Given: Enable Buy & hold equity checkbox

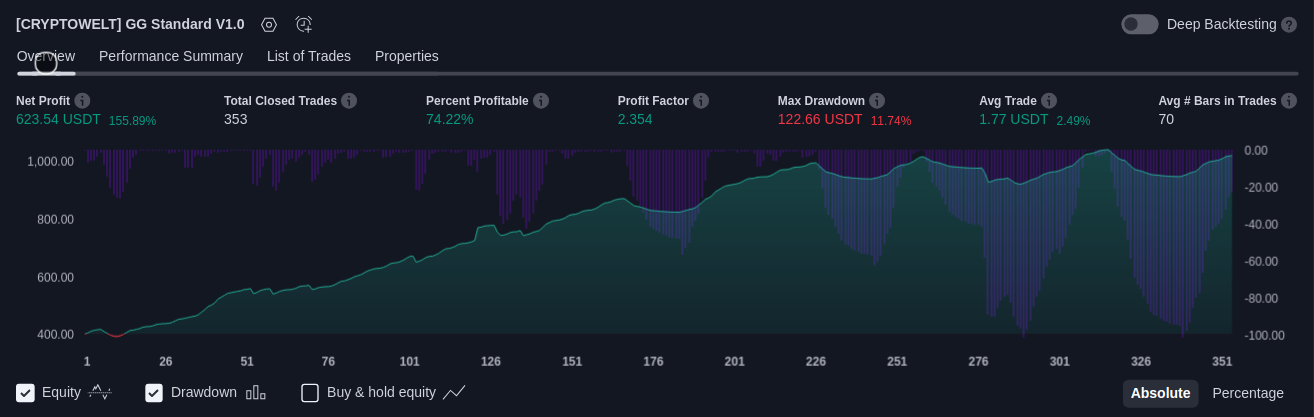Looking at the screenshot, I should [310, 393].
